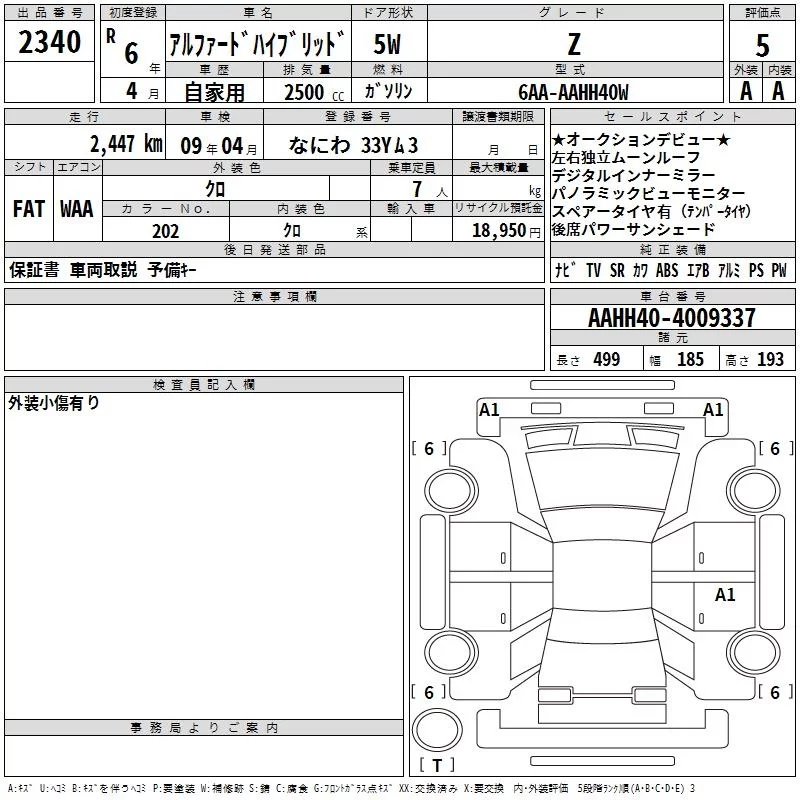
Task: Click the car name アルファードハイブリッド
Action: click(257, 44)
